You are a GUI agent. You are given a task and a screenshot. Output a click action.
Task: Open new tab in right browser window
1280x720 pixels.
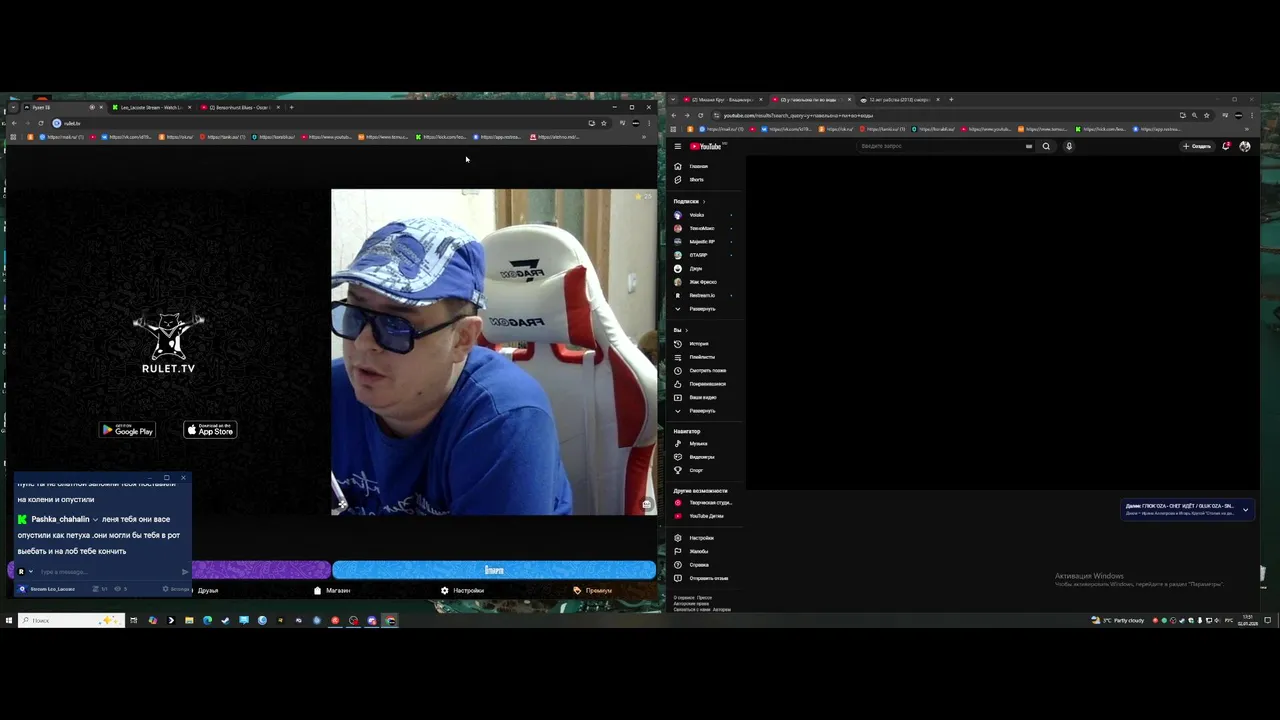(951, 100)
